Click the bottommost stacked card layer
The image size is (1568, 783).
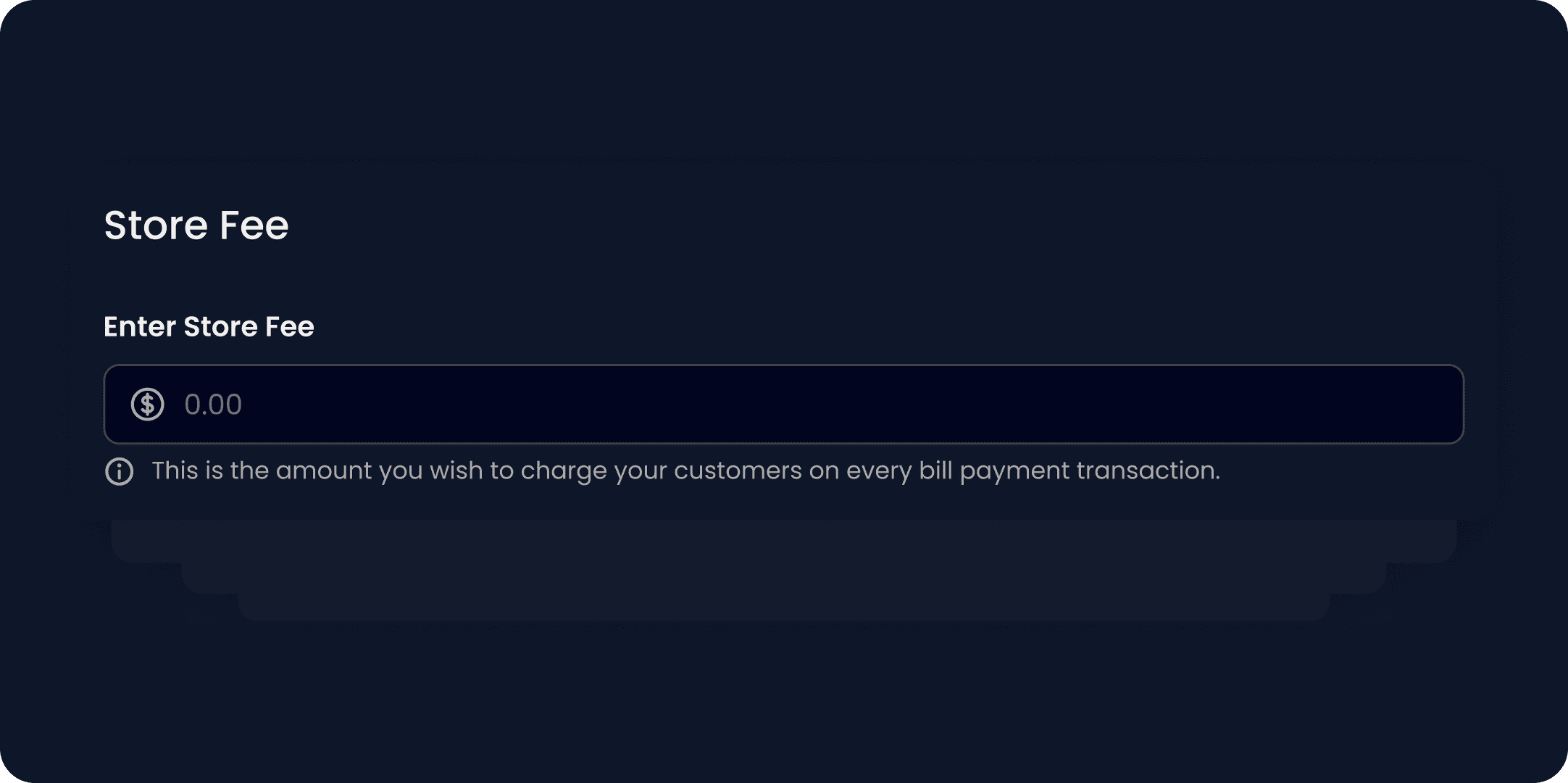[x=783, y=608]
